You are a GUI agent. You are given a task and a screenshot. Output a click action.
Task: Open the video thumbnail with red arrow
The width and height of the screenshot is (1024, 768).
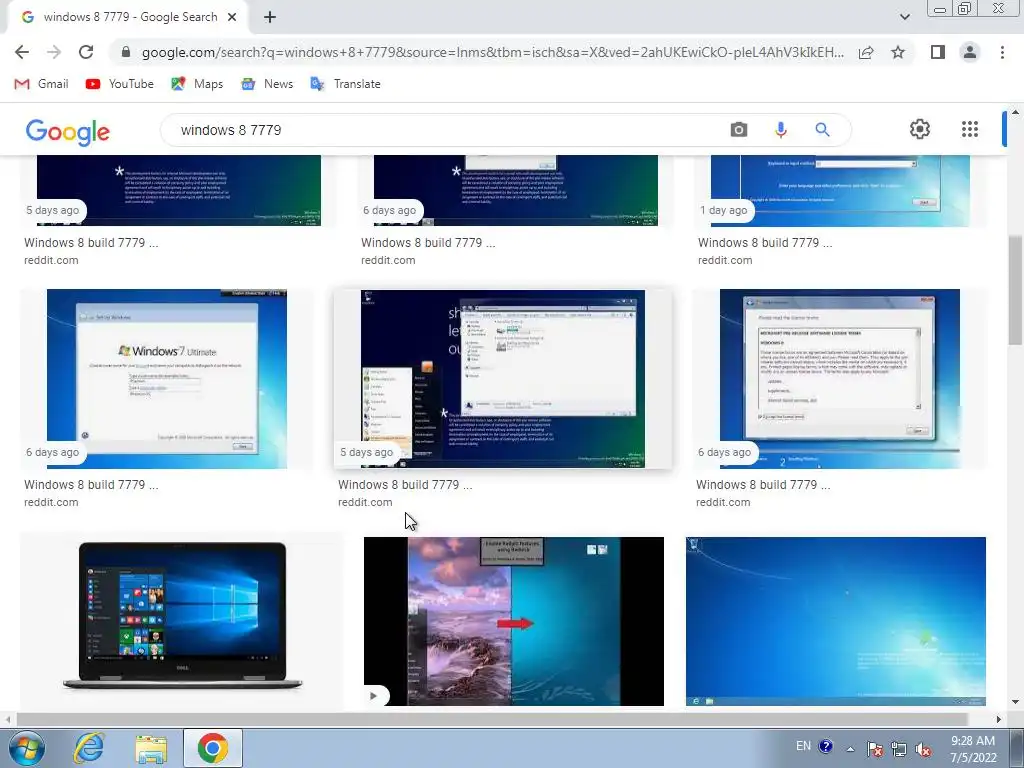tap(513, 621)
